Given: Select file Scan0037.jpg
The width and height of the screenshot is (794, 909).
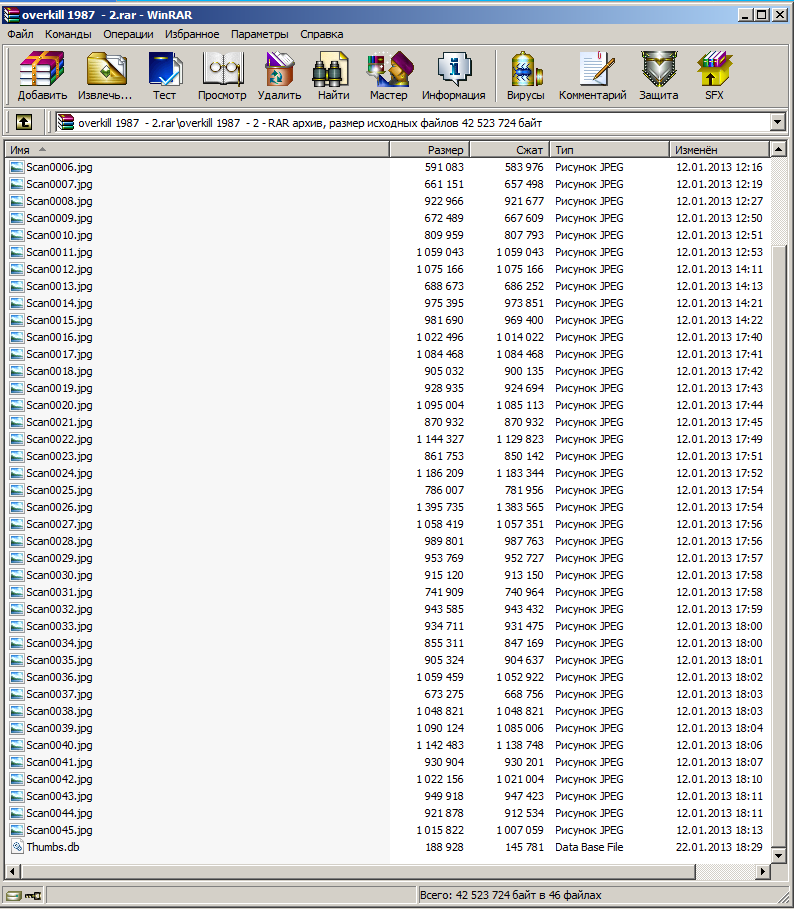Looking at the screenshot, I should tap(59, 694).
